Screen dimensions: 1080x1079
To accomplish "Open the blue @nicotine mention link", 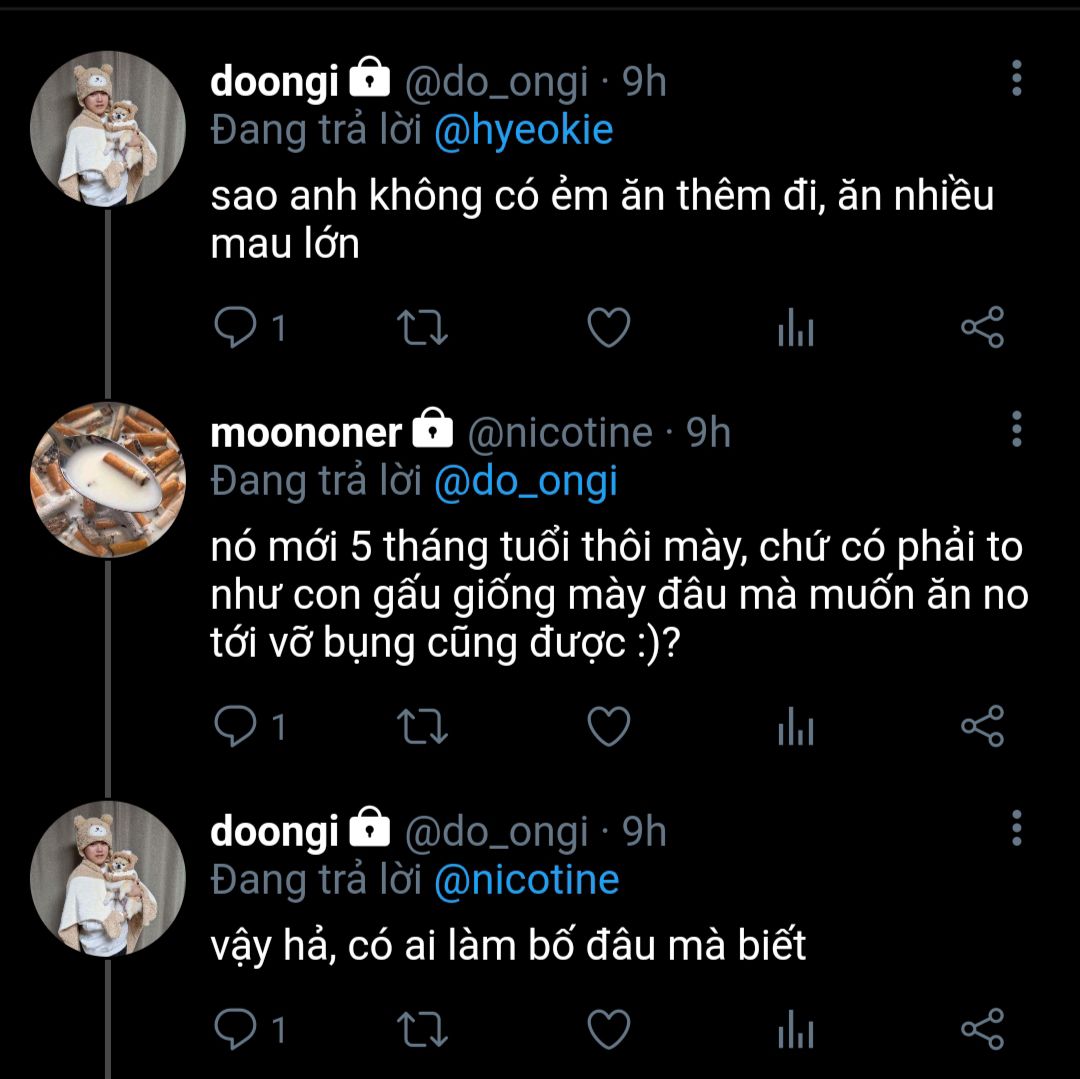I will 527,881.
